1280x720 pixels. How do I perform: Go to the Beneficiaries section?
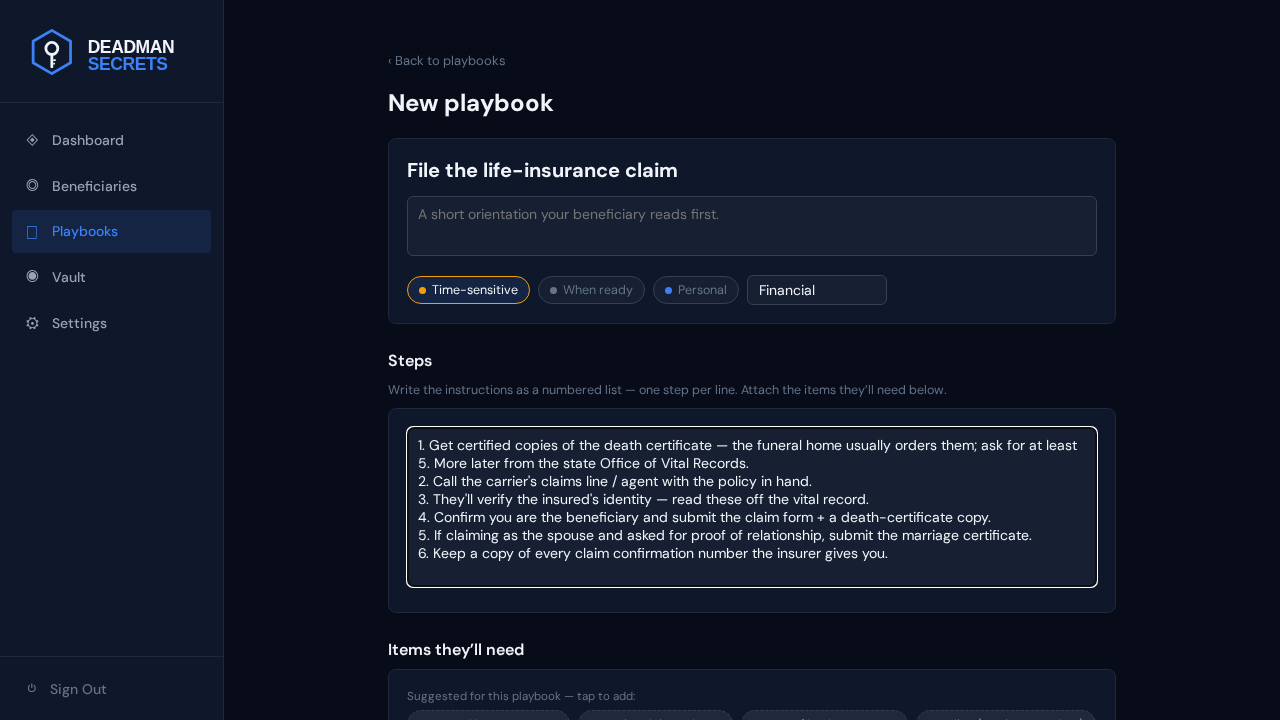[111, 186]
